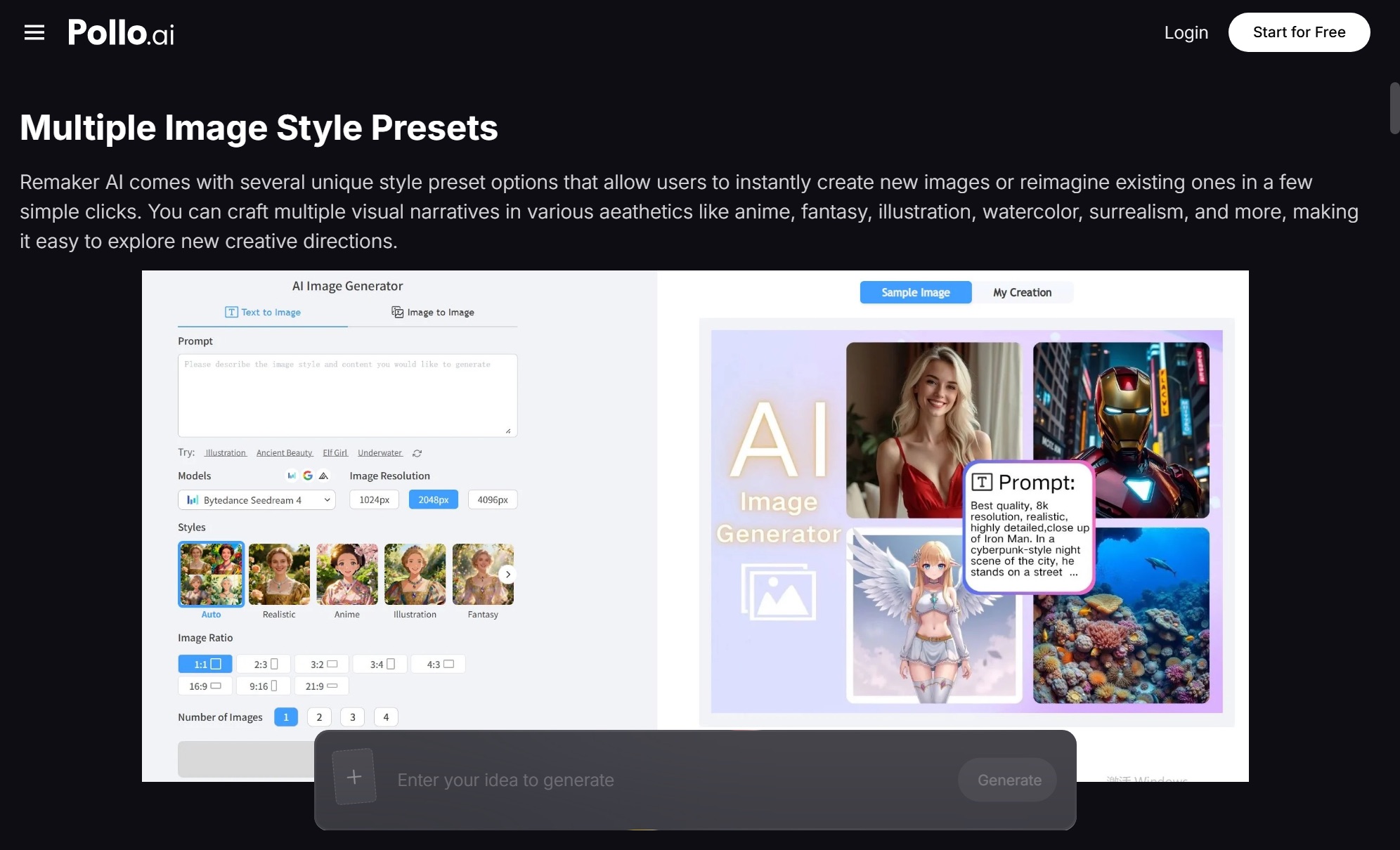The image size is (1400, 850).
Task: Click the Iron Man sample image
Action: [1121, 430]
